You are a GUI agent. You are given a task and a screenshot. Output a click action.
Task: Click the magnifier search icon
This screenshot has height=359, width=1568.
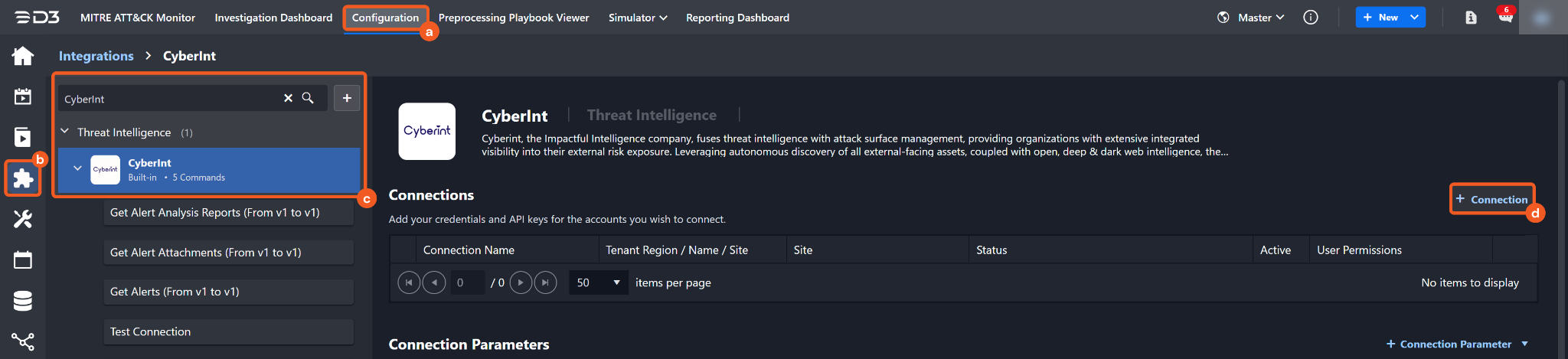tap(308, 98)
